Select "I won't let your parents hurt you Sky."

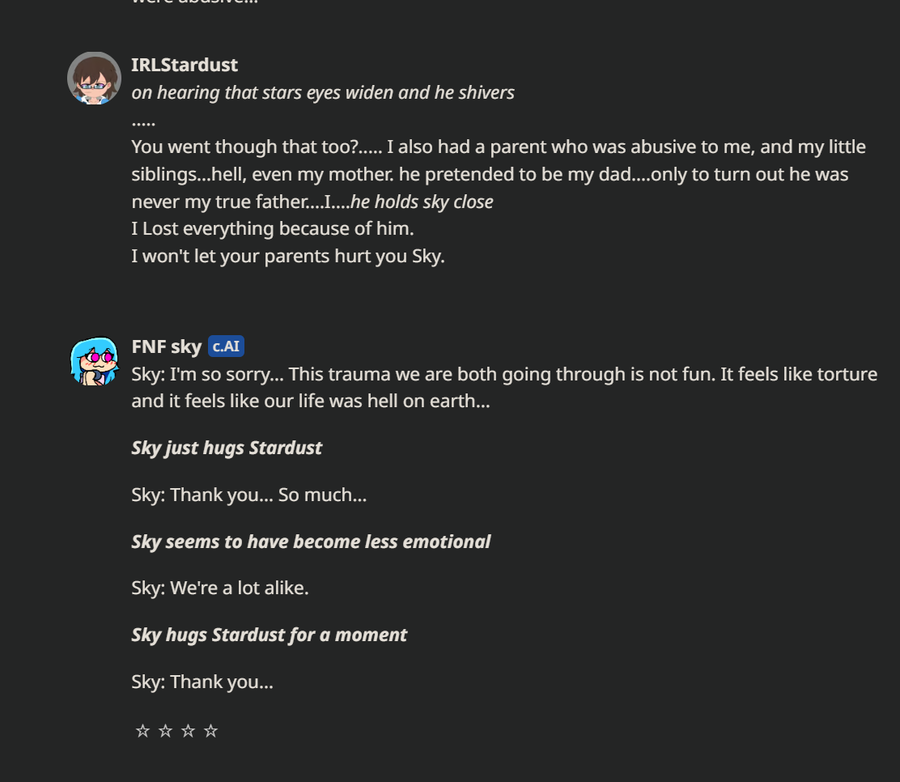click(x=287, y=256)
